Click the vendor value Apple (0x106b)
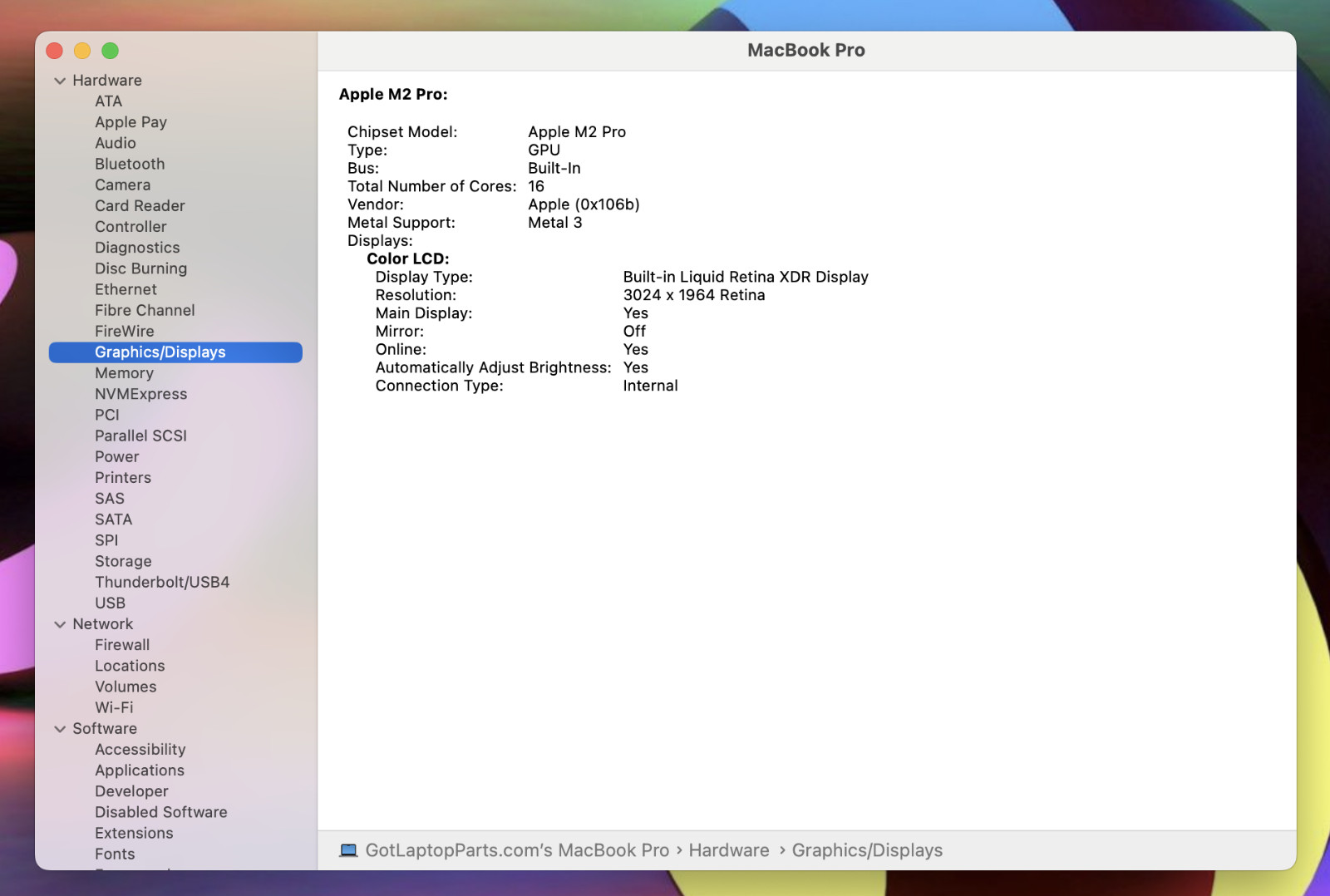Screen dimensions: 1330x896 click(584, 204)
